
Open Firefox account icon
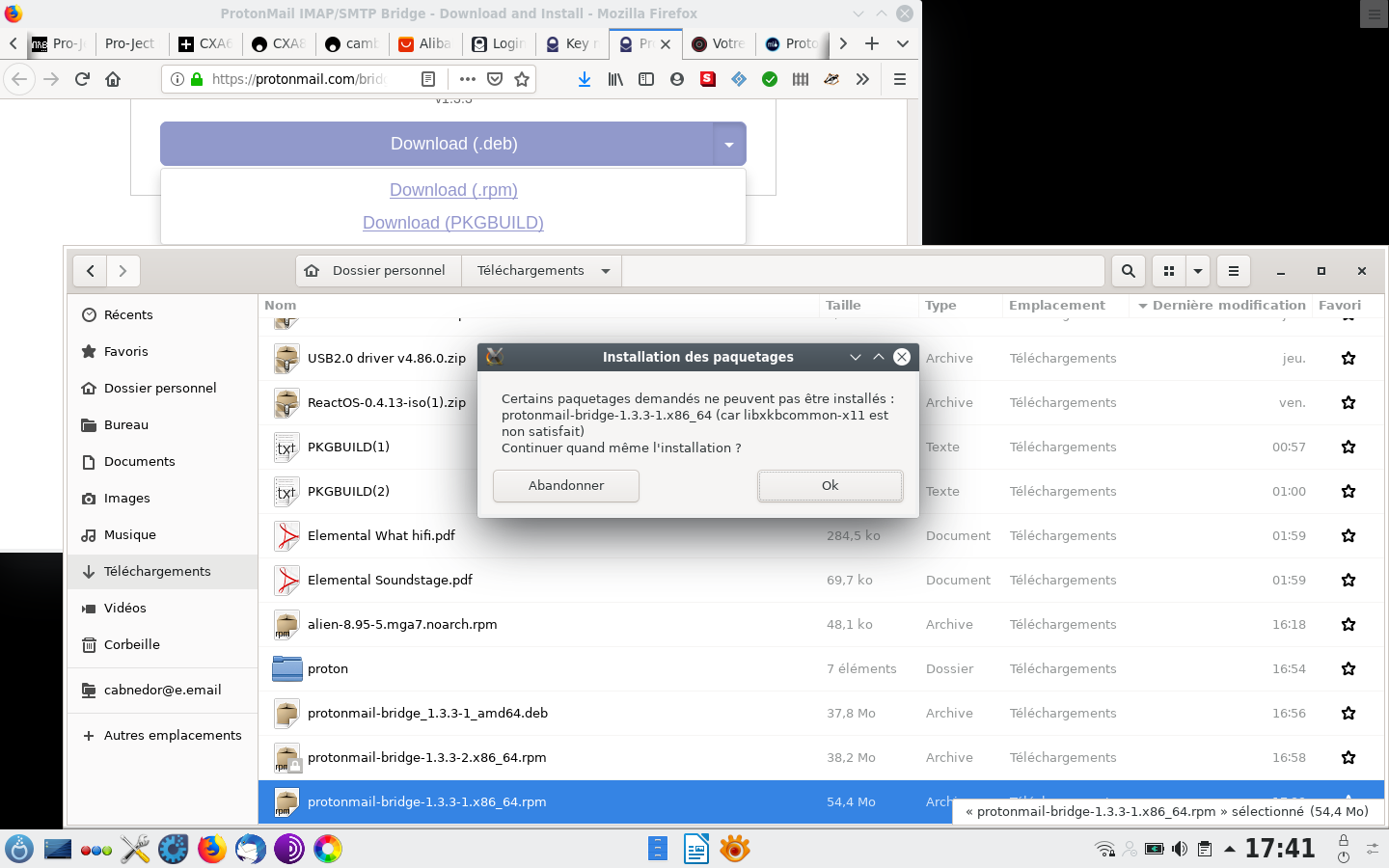click(x=677, y=79)
